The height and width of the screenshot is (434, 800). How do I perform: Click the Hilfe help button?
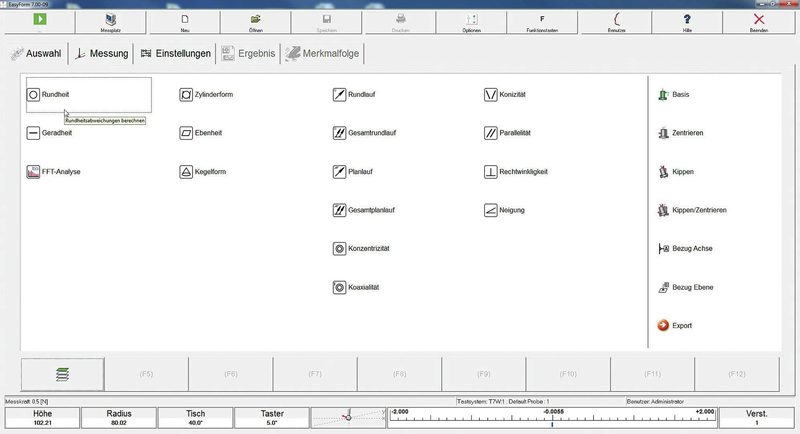coord(687,21)
